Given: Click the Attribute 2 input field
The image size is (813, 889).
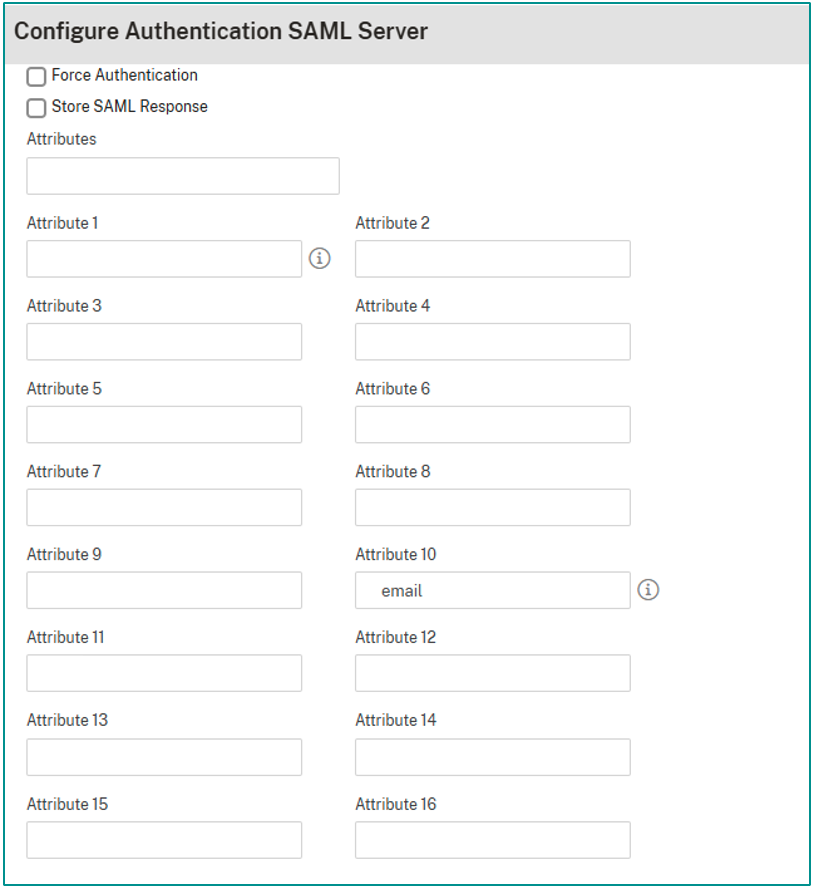Looking at the screenshot, I should pos(491,259).
